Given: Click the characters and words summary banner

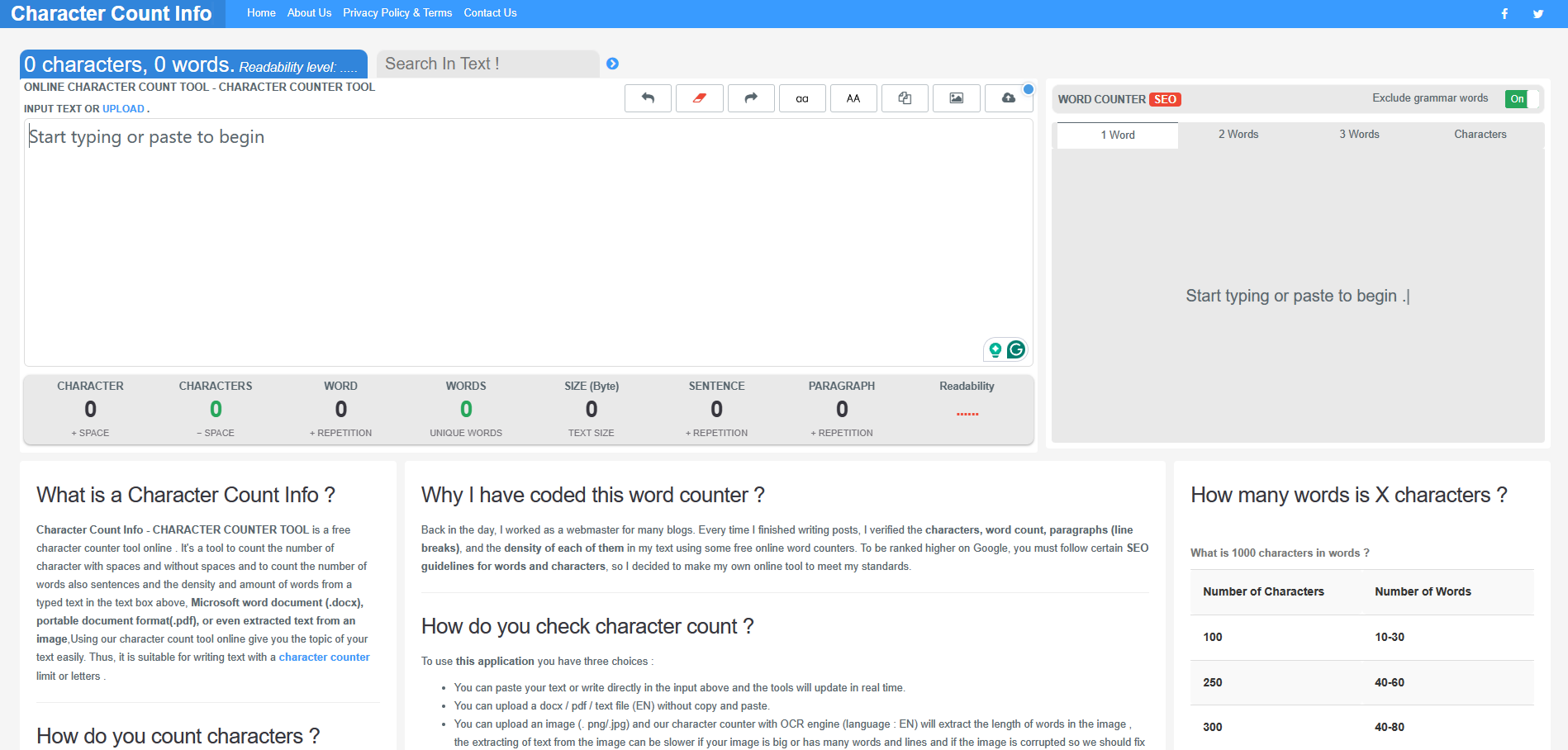Looking at the screenshot, I should (x=193, y=64).
